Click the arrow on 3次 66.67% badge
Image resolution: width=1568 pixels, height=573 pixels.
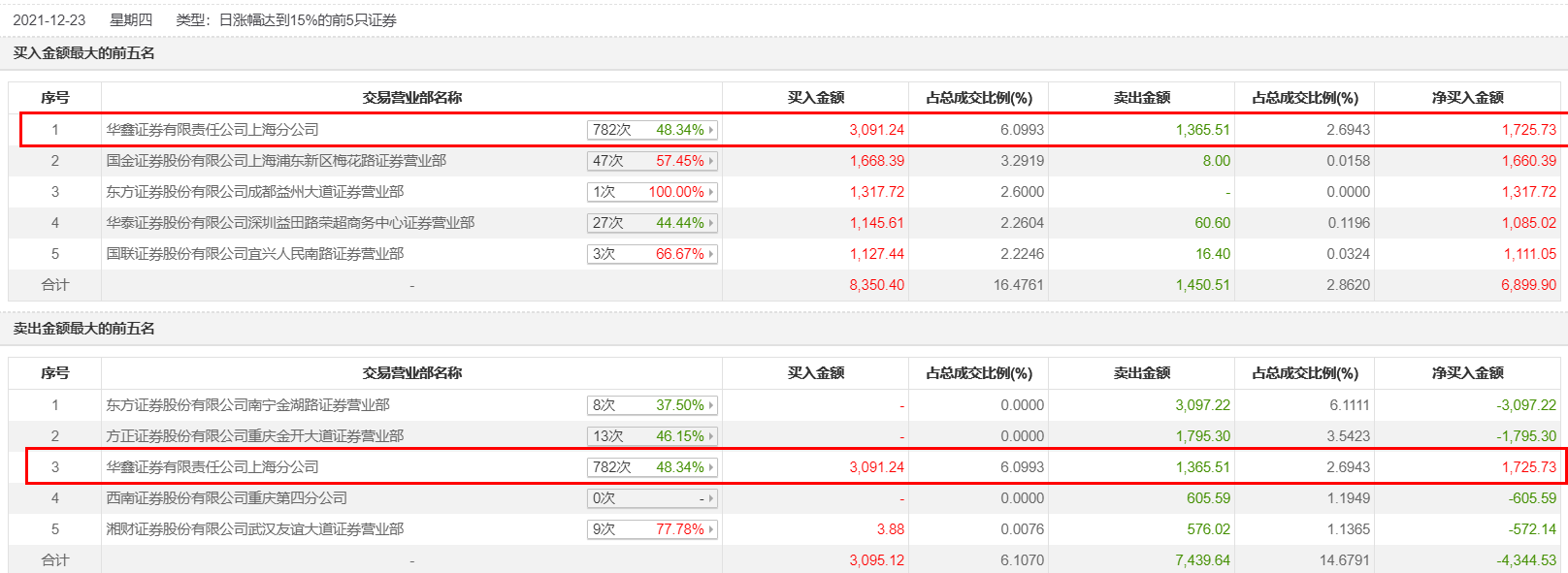point(711,254)
